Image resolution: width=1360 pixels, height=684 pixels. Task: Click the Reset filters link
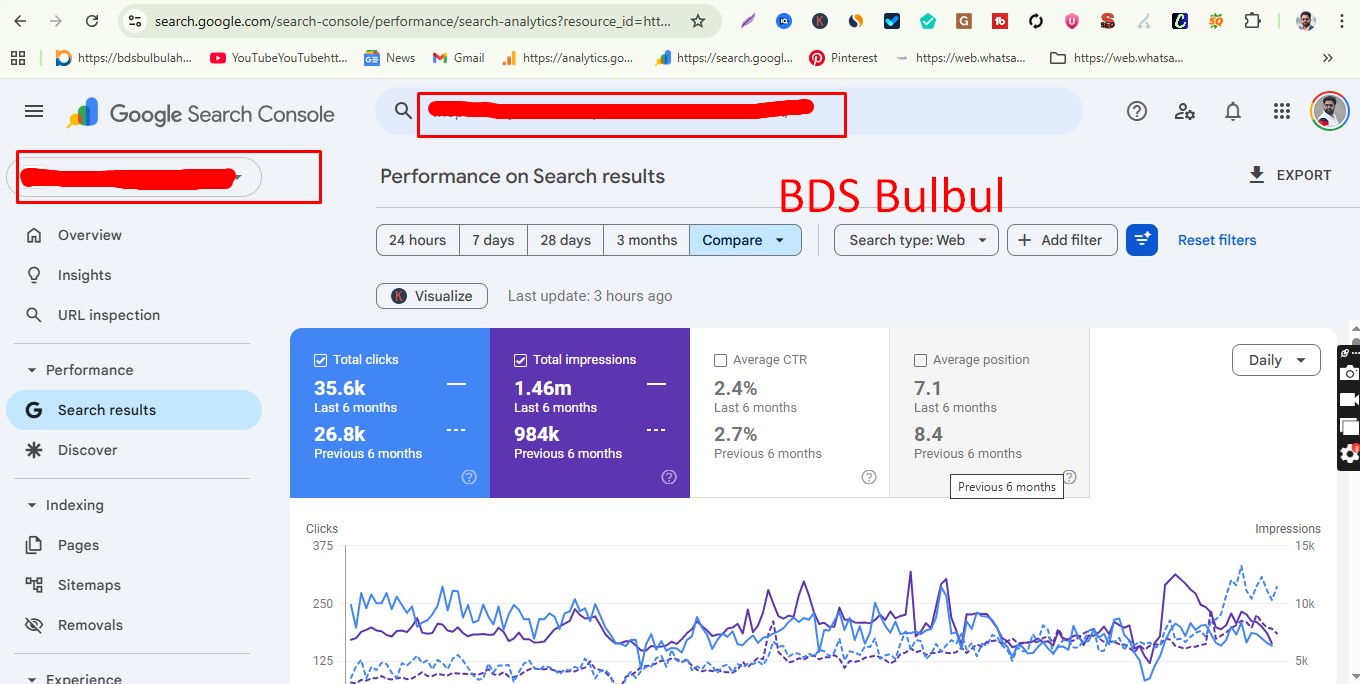[1216, 240]
